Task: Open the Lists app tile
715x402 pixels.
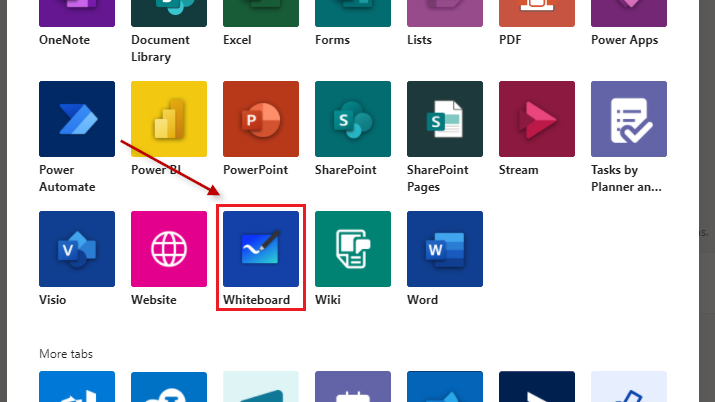Action: tap(445, 13)
